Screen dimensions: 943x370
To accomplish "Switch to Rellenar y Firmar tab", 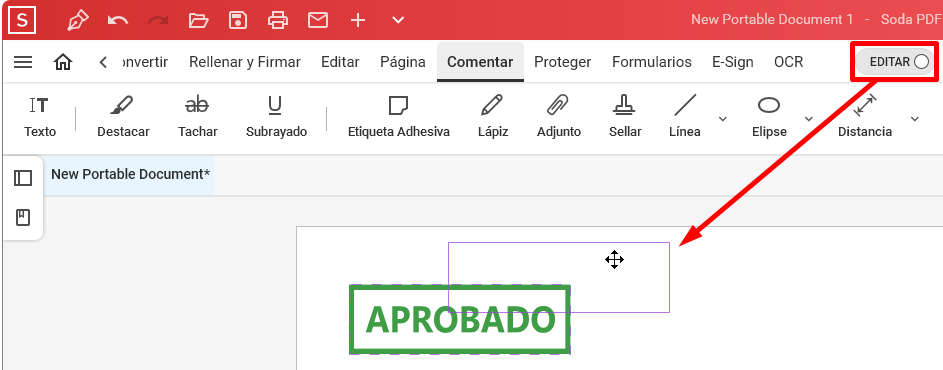I will click(x=245, y=62).
